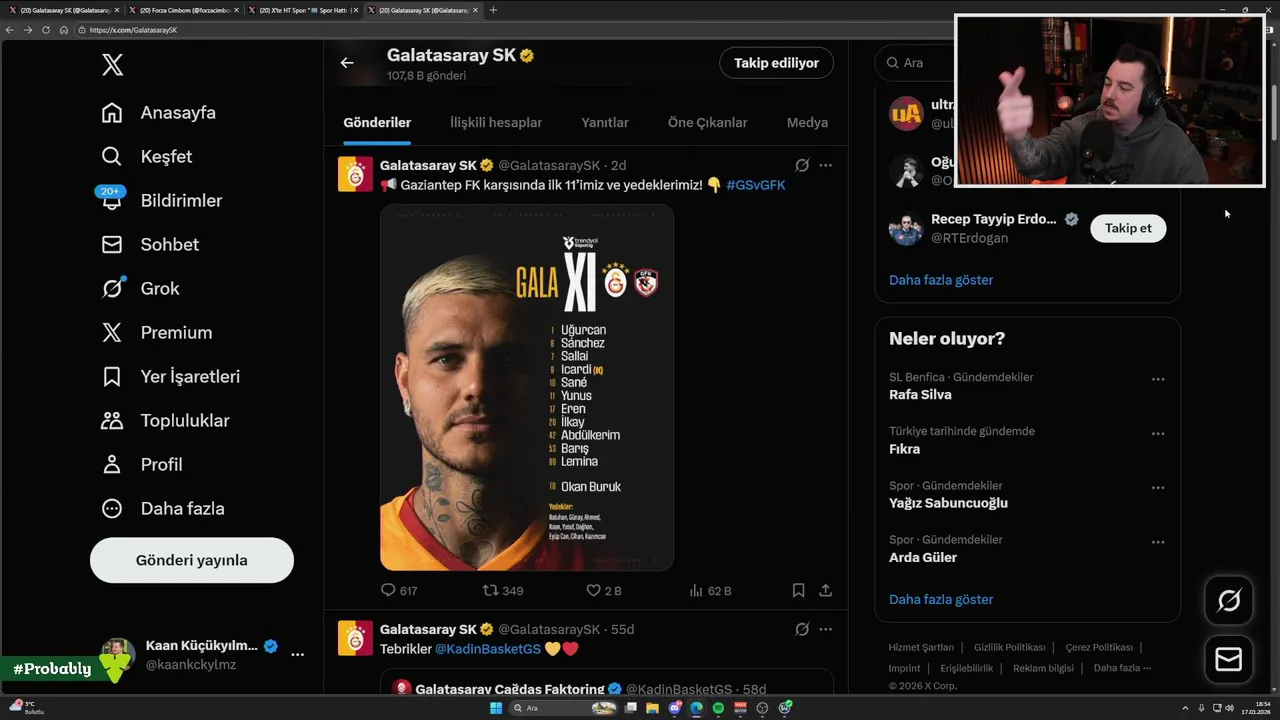Open Çerez Politikası footer link
1280x720 pixels.
[x=1099, y=648]
